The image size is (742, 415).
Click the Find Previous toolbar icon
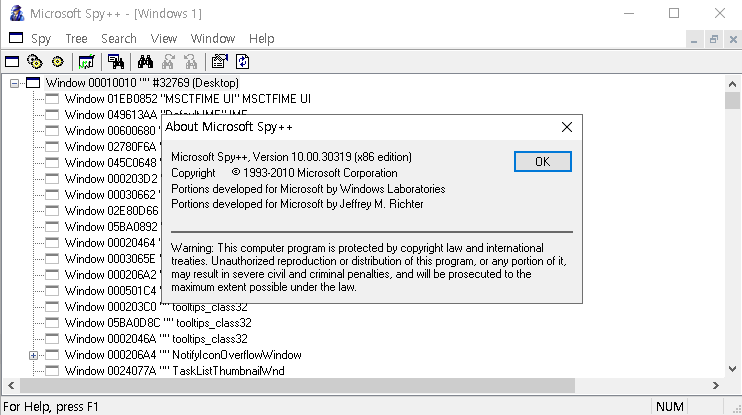[x=191, y=62]
